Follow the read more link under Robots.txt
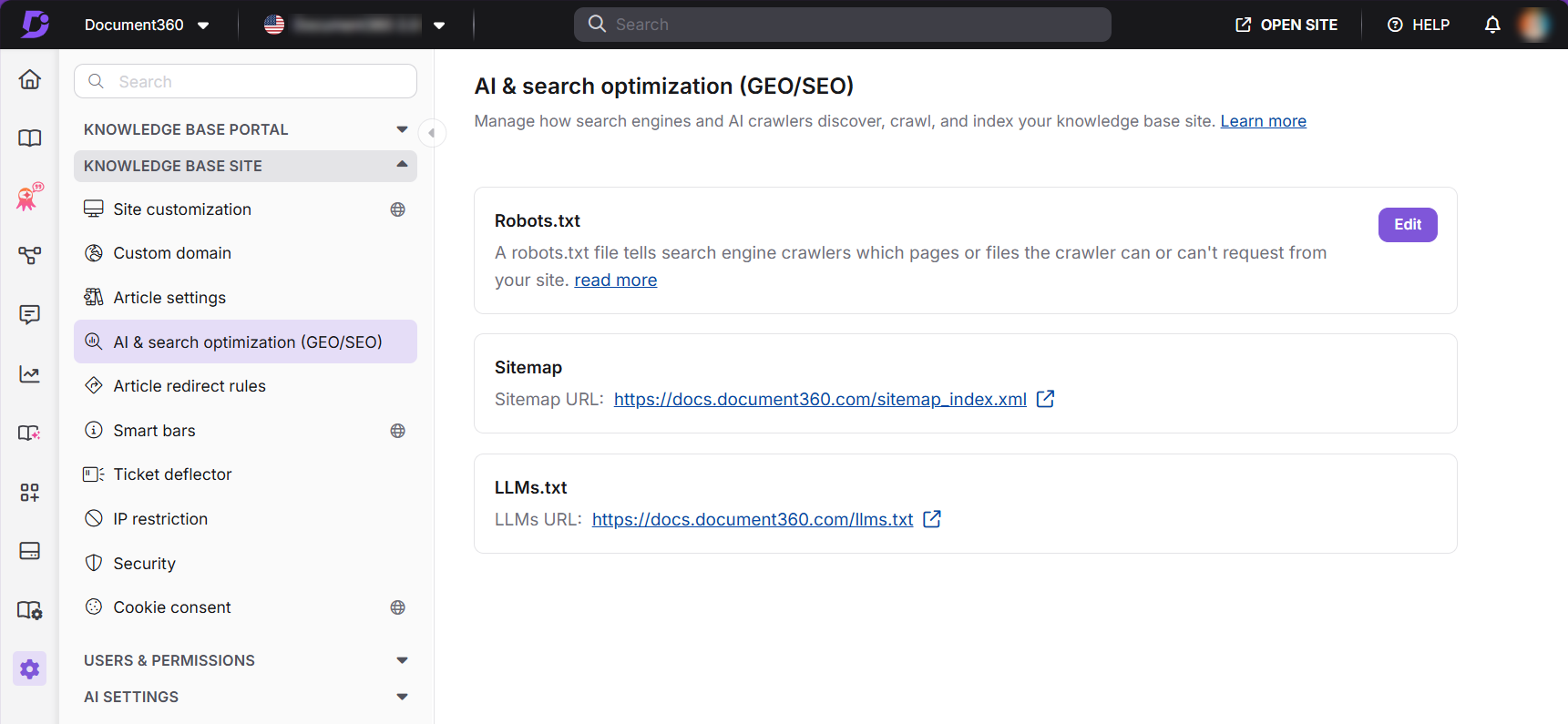Screen dimensions: 1568x724 tap(615, 280)
